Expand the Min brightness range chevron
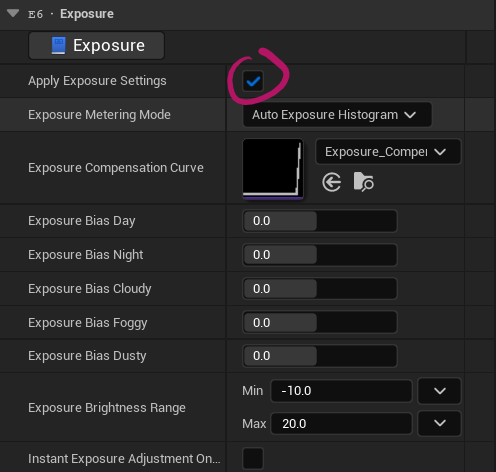This screenshot has width=496, height=472. click(439, 391)
